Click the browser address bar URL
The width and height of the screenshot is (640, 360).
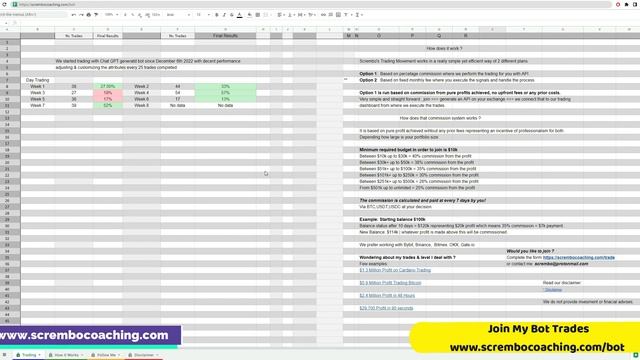tap(47, 4)
